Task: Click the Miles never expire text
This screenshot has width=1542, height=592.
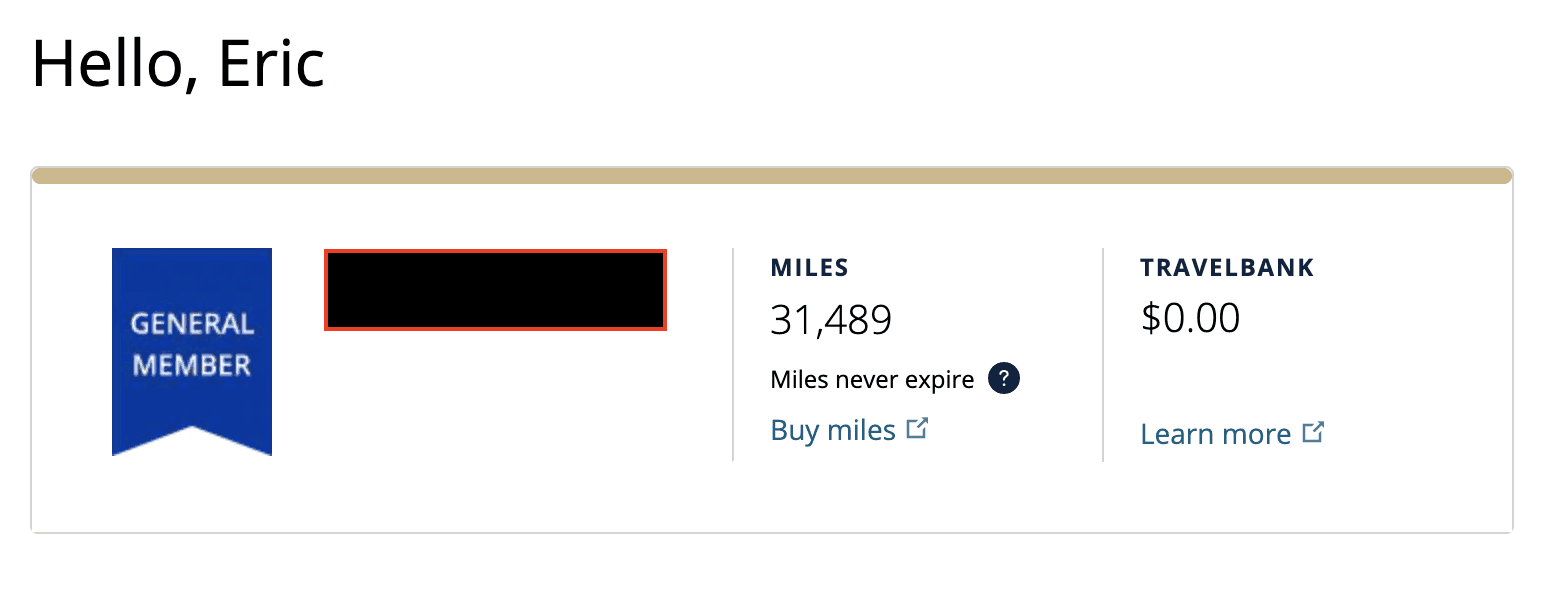Action: 872,380
